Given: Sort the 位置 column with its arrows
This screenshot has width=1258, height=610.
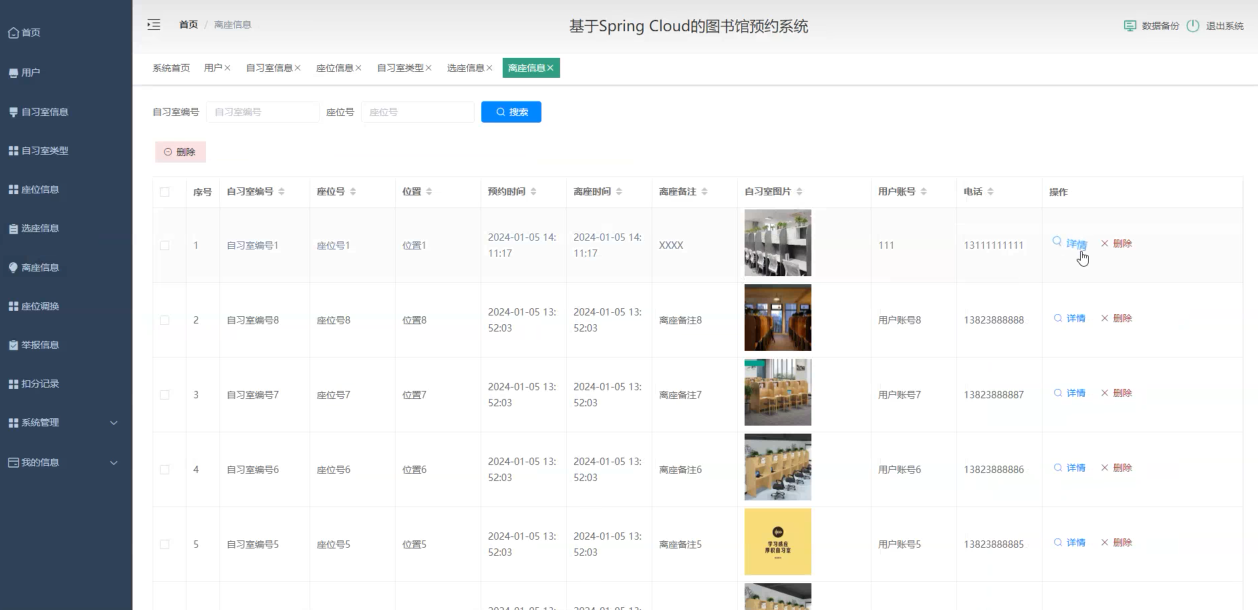Looking at the screenshot, I should coord(429,192).
